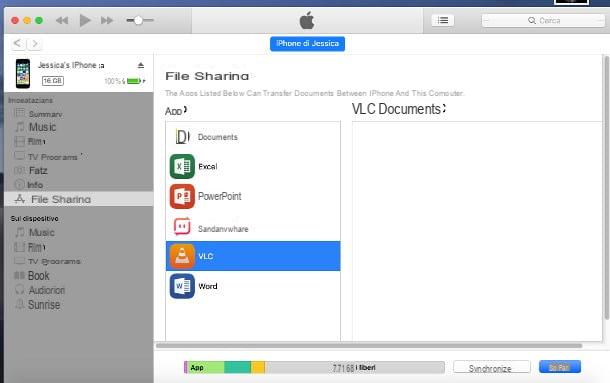
Task: Click the blue button beside Synchronize
Action: (560, 367)
